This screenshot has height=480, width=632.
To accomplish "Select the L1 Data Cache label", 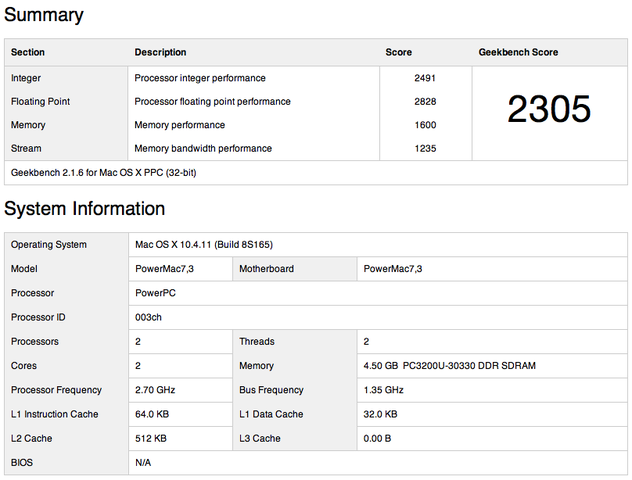I will tap(271, 414).
